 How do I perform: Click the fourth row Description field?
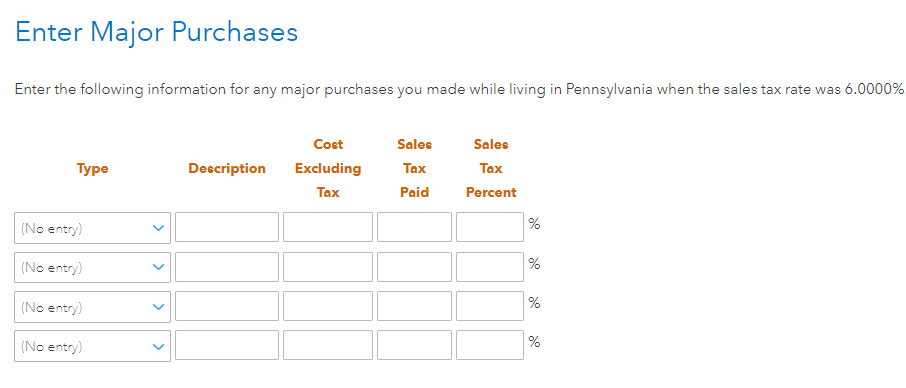coord(227,345)
